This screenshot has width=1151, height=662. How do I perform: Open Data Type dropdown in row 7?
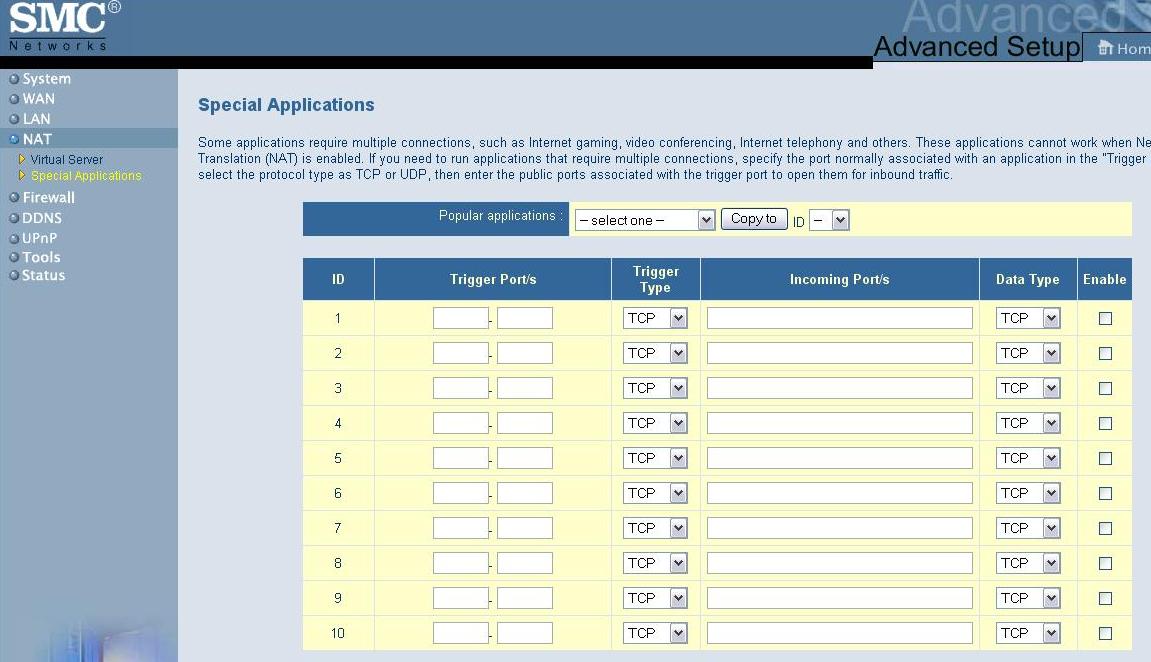coord(1028,528)
